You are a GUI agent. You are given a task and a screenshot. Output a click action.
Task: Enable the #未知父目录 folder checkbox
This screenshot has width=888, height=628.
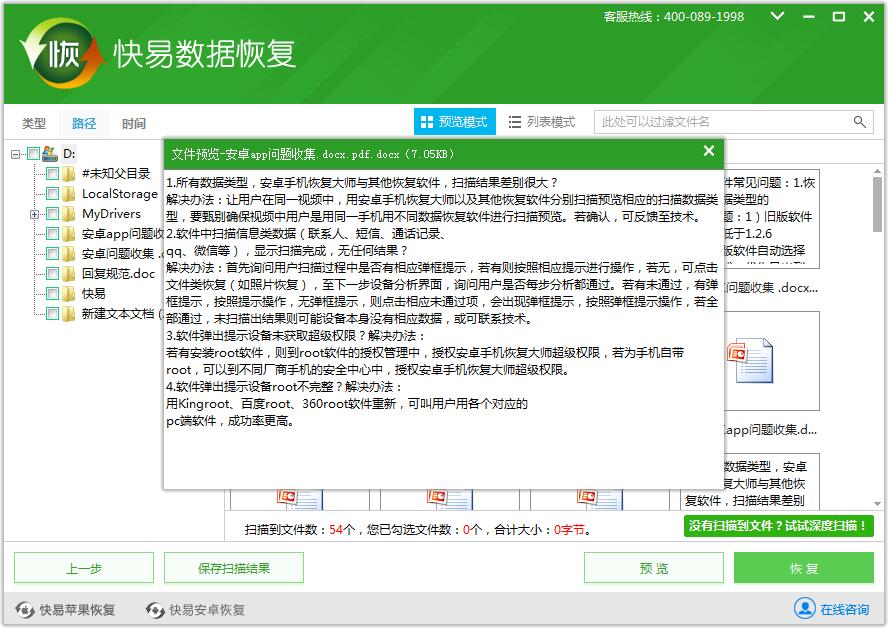pyautogui.click(x=52, y=174)
